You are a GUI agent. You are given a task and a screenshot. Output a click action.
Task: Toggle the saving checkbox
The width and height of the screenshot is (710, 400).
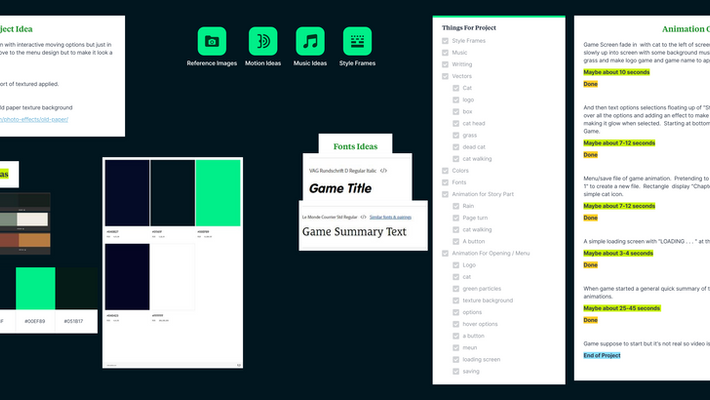click(x=456, y=371)
